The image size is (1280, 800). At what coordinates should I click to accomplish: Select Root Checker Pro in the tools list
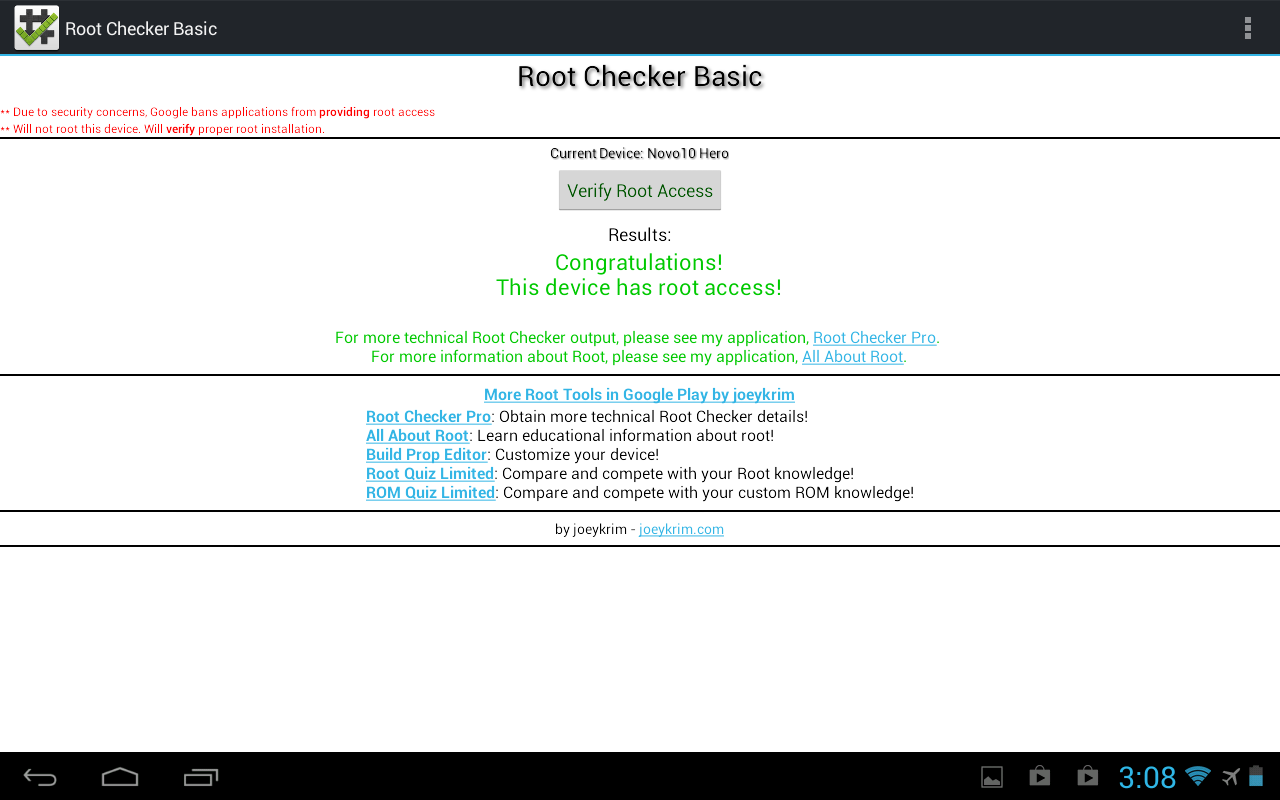428,417
